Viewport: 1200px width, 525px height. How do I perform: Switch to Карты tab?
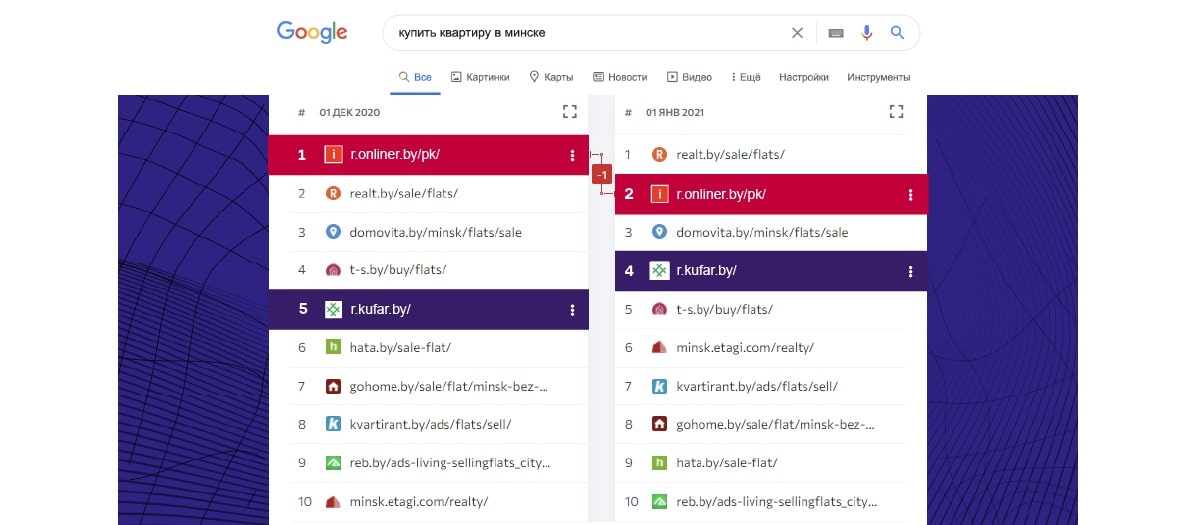click(551, 77)
